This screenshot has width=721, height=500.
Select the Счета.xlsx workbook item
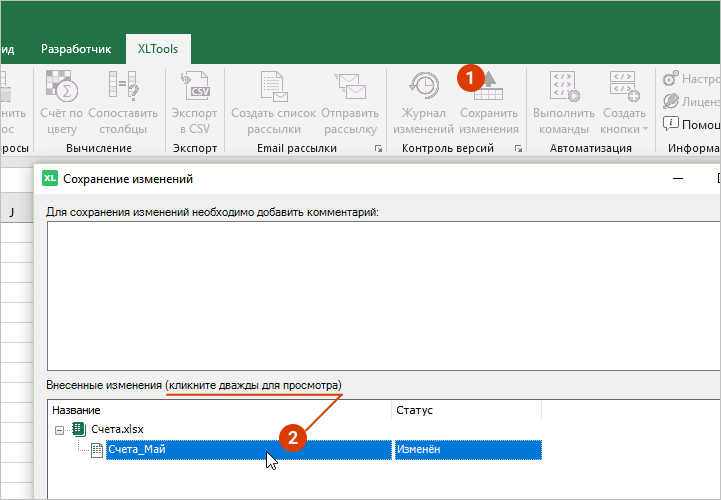[x=117, y=429]
